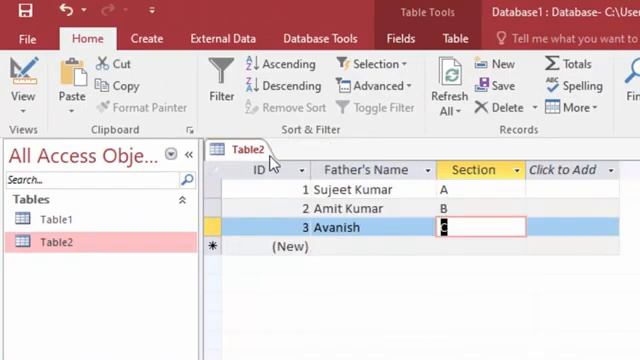The width and height of the screenshot is (640, 360).
Task: Click the Cut scissors icon
Action: coord(102,64)
